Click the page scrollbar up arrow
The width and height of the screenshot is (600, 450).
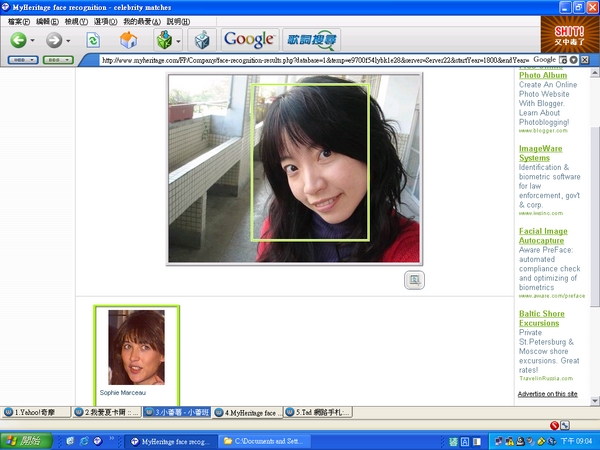(595, 73)
